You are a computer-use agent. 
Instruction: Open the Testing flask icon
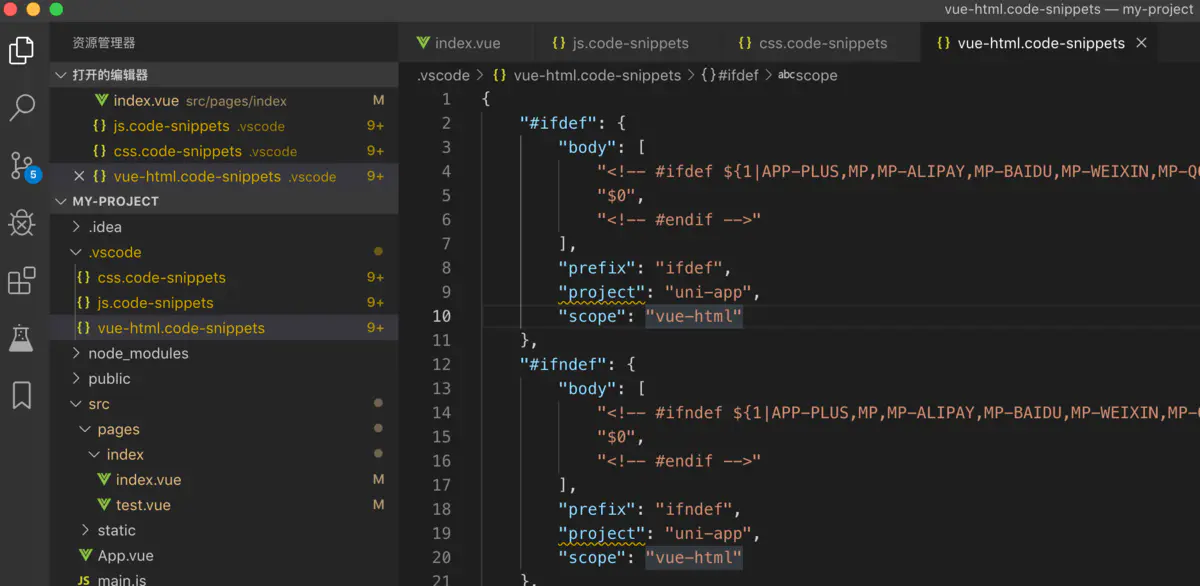(x=22, y=338)
